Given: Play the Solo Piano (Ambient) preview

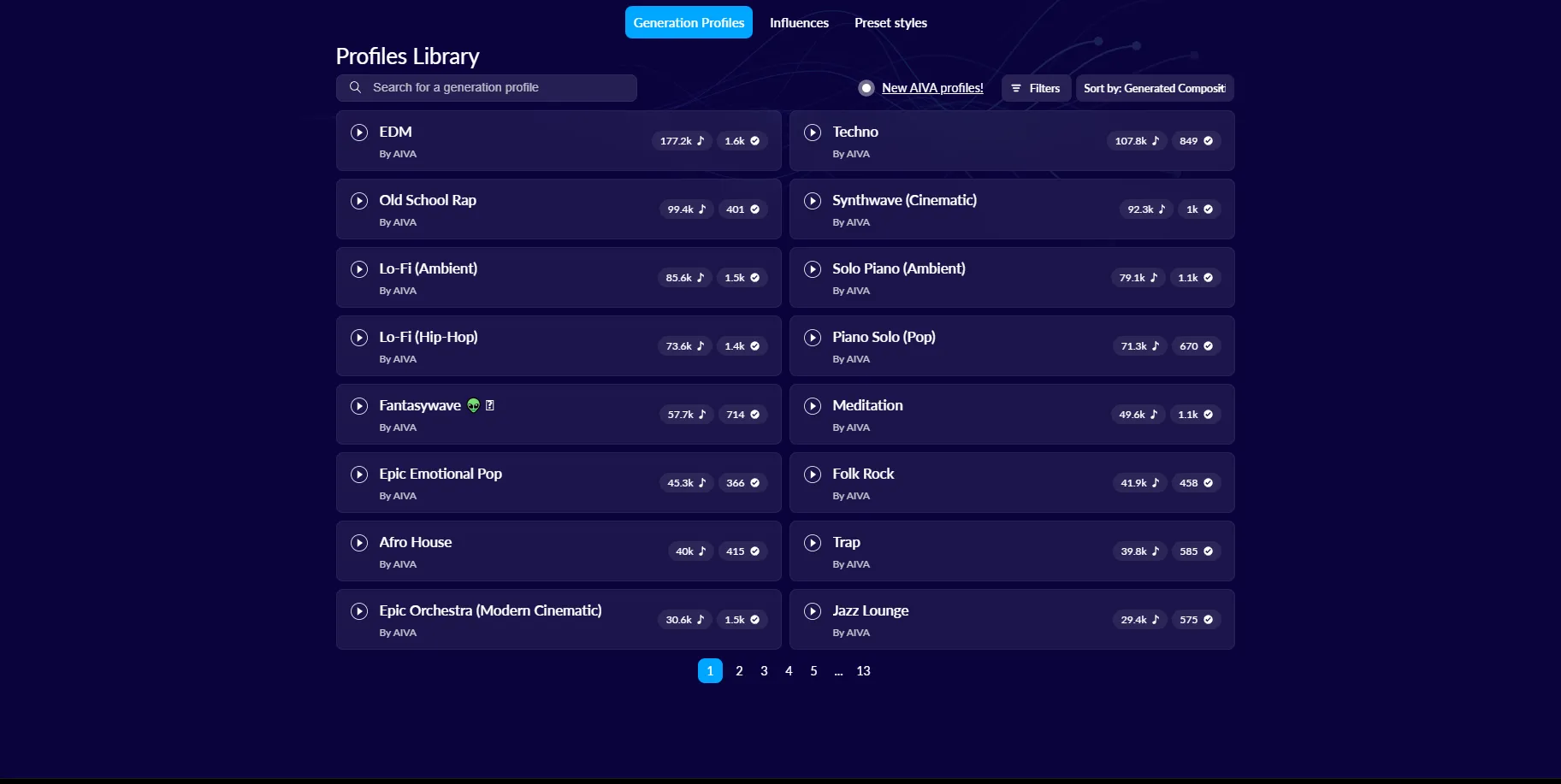Looking at the screenshot, I should click(813, 269).
